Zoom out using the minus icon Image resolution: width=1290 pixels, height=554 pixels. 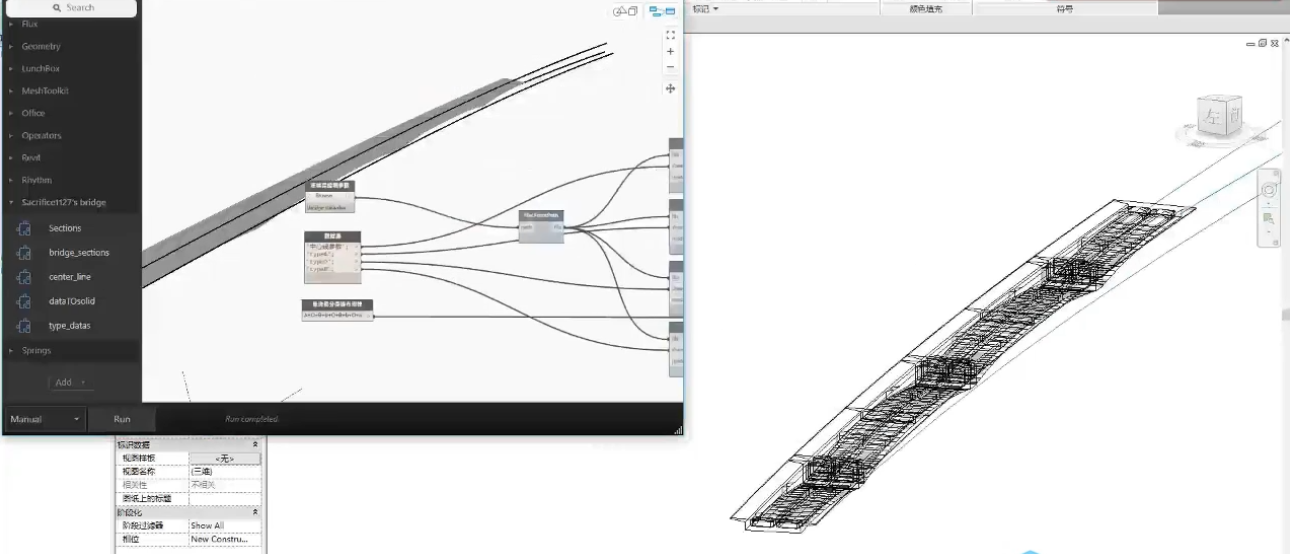(x=670, y=67)
